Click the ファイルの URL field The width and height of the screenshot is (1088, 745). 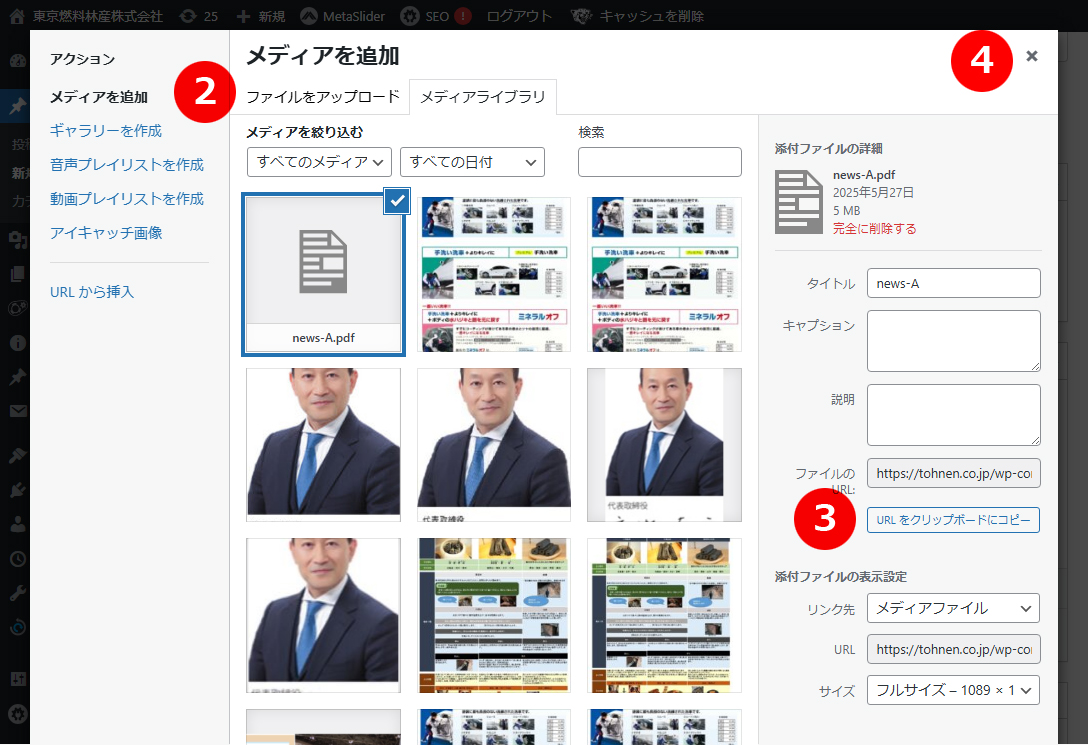point(953,473)
